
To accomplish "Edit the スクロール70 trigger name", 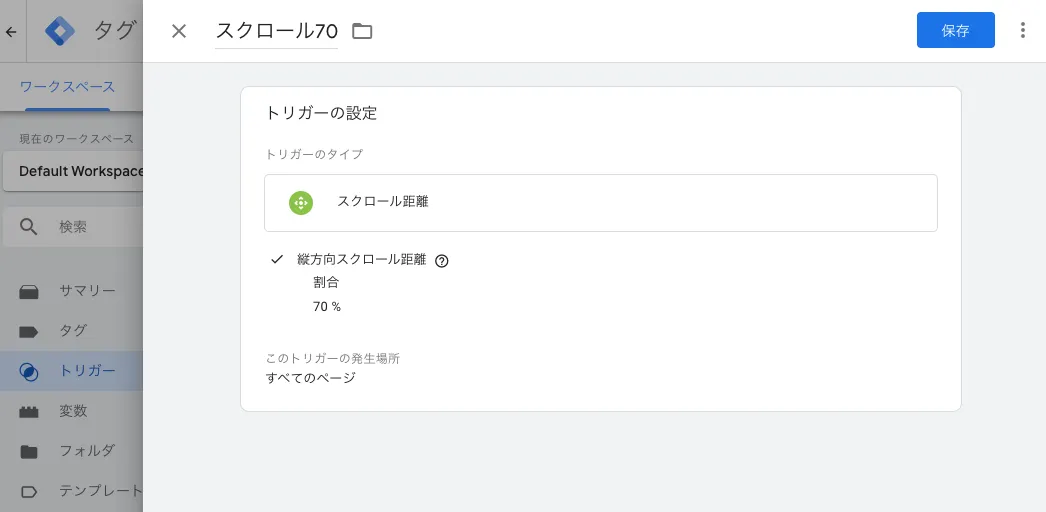I will click(276, 31).
